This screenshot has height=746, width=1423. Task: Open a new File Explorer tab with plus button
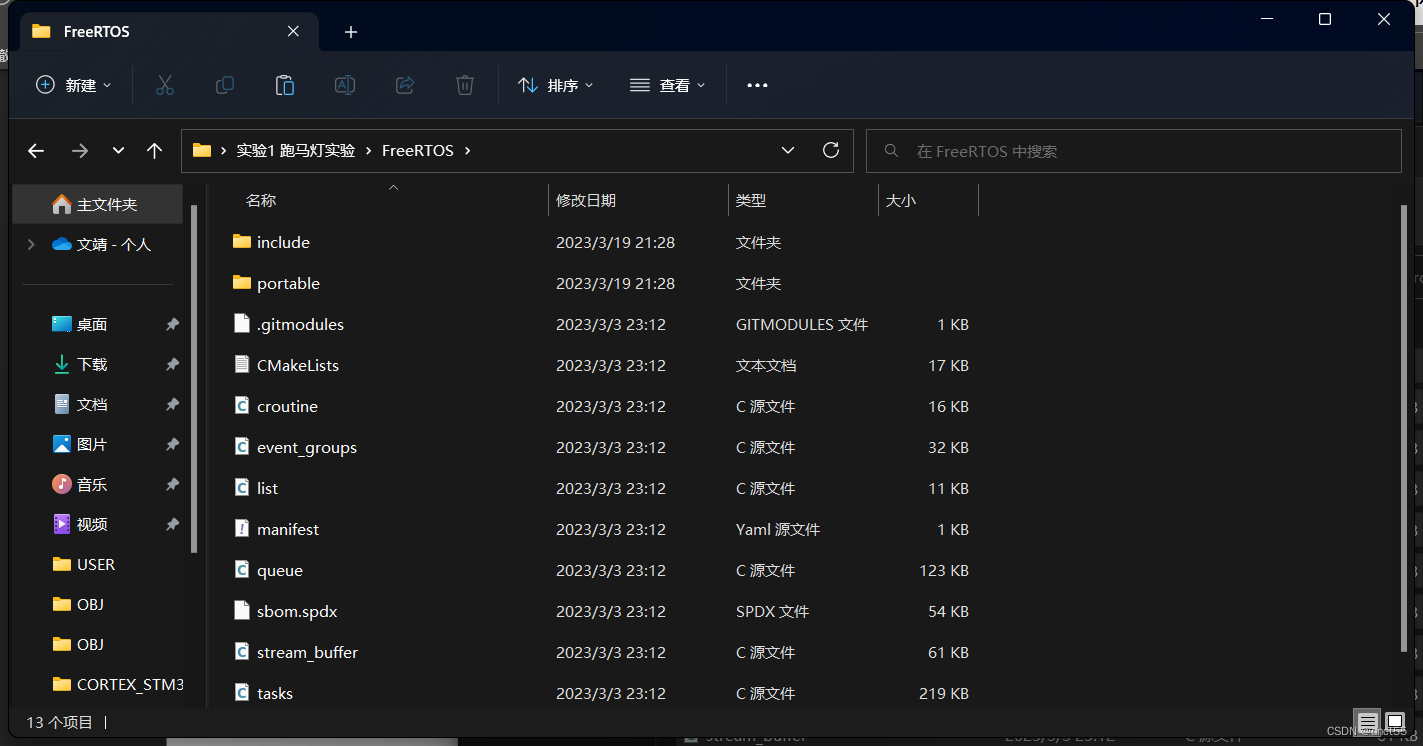point(350,32)
